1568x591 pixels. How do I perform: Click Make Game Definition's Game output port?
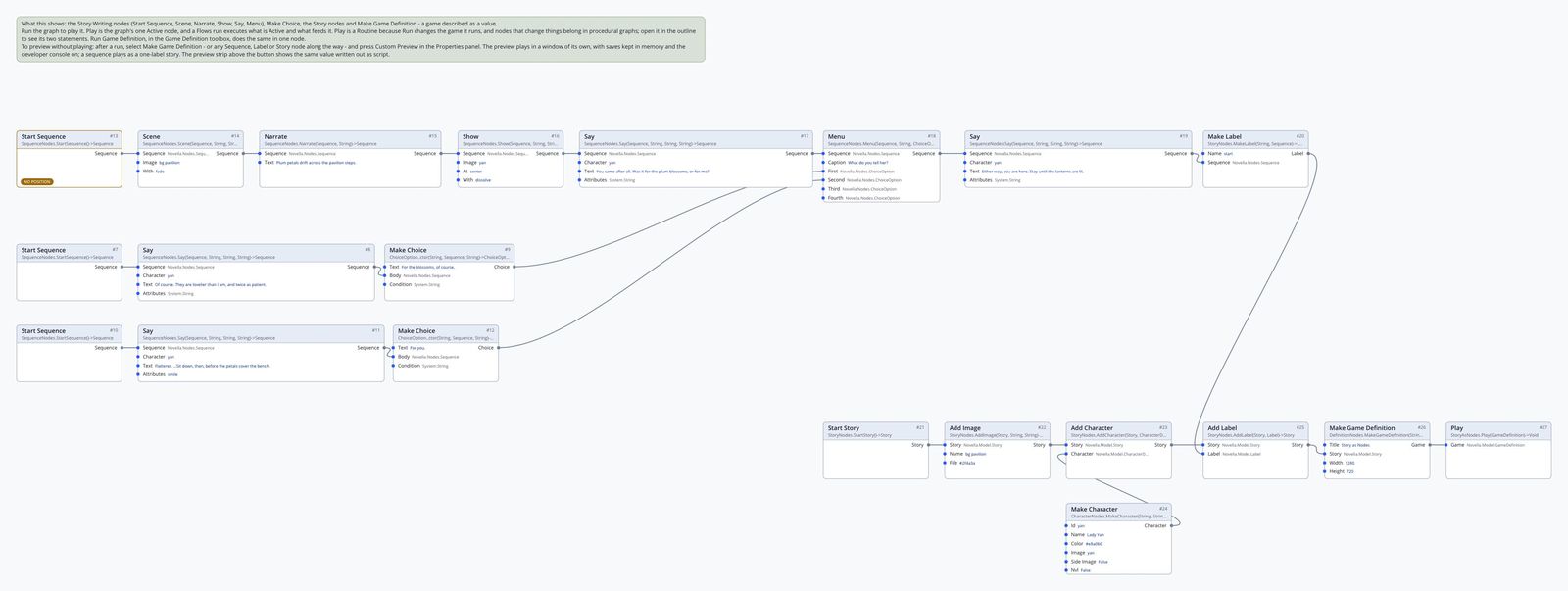(1431, 445)
